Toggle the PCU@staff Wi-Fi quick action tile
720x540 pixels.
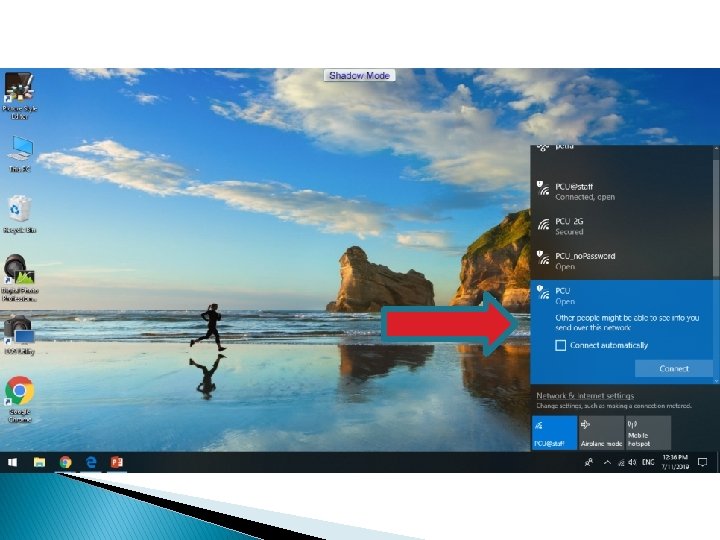(x=554, y=433)
